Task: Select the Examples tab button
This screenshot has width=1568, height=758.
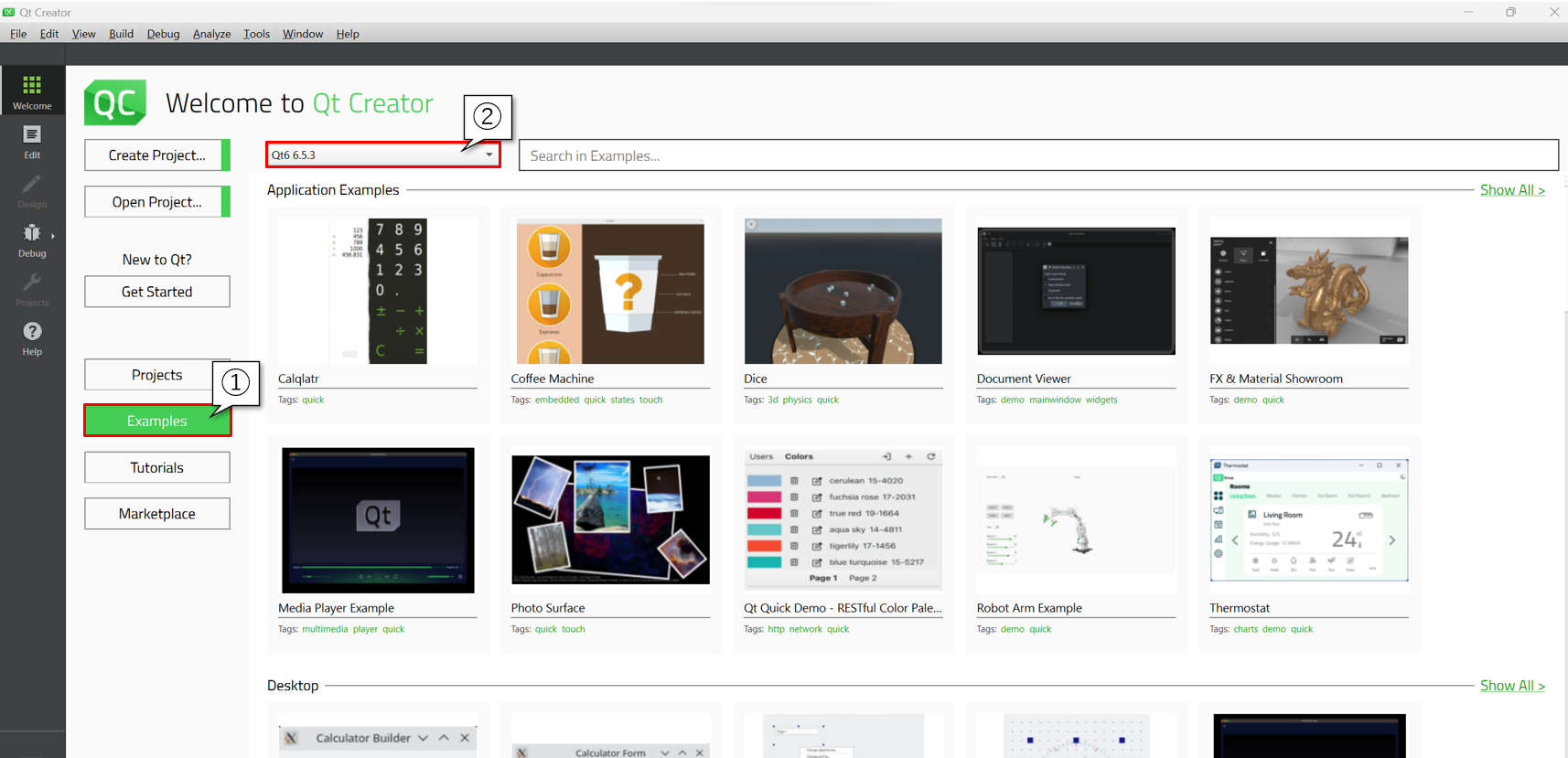Action: click(x=156, y=421)
